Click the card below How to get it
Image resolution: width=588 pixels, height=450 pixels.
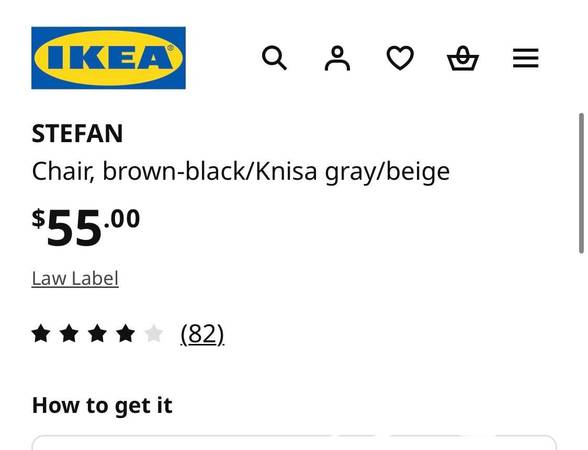coord(294,443)
